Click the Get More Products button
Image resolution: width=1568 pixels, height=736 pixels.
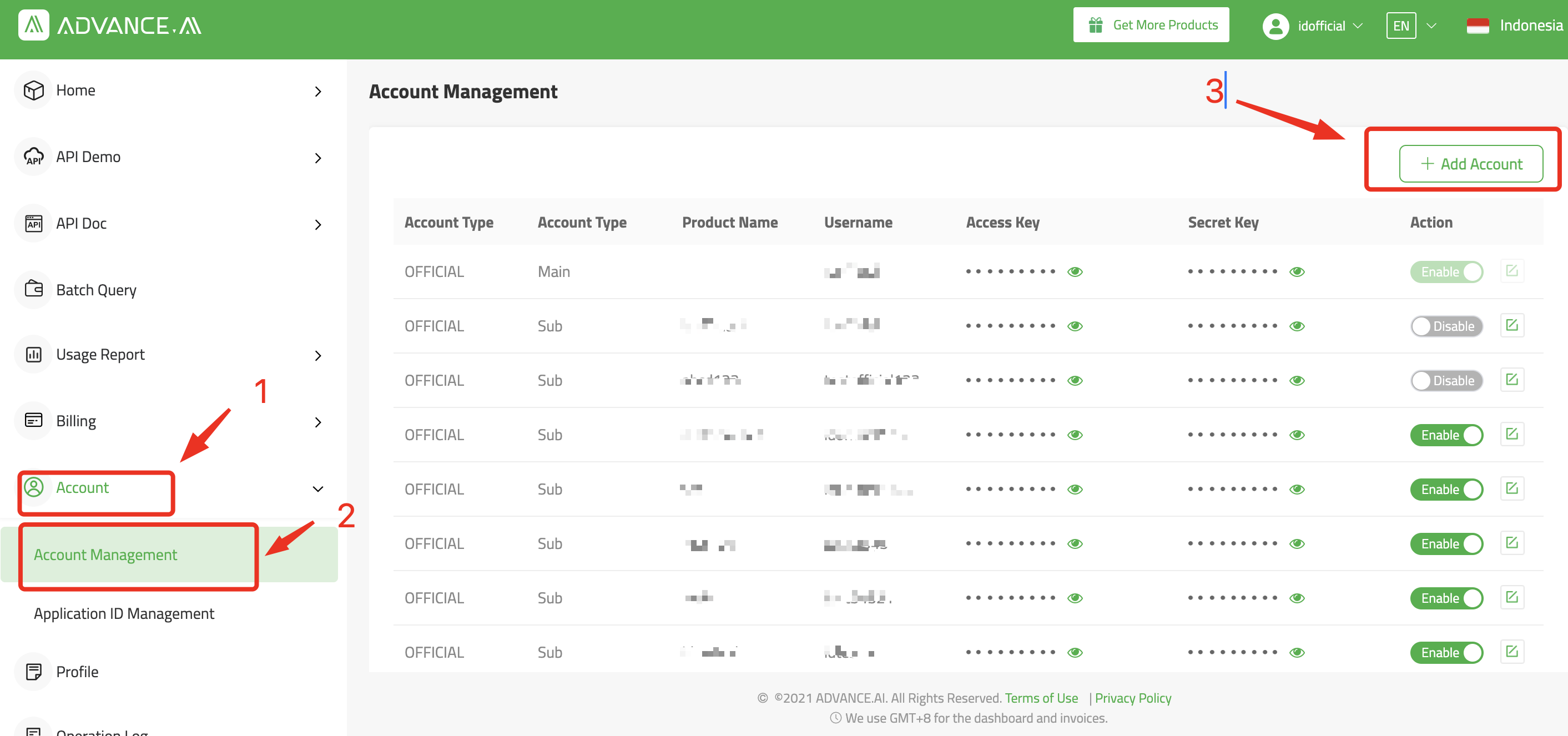click(1151, 25)
